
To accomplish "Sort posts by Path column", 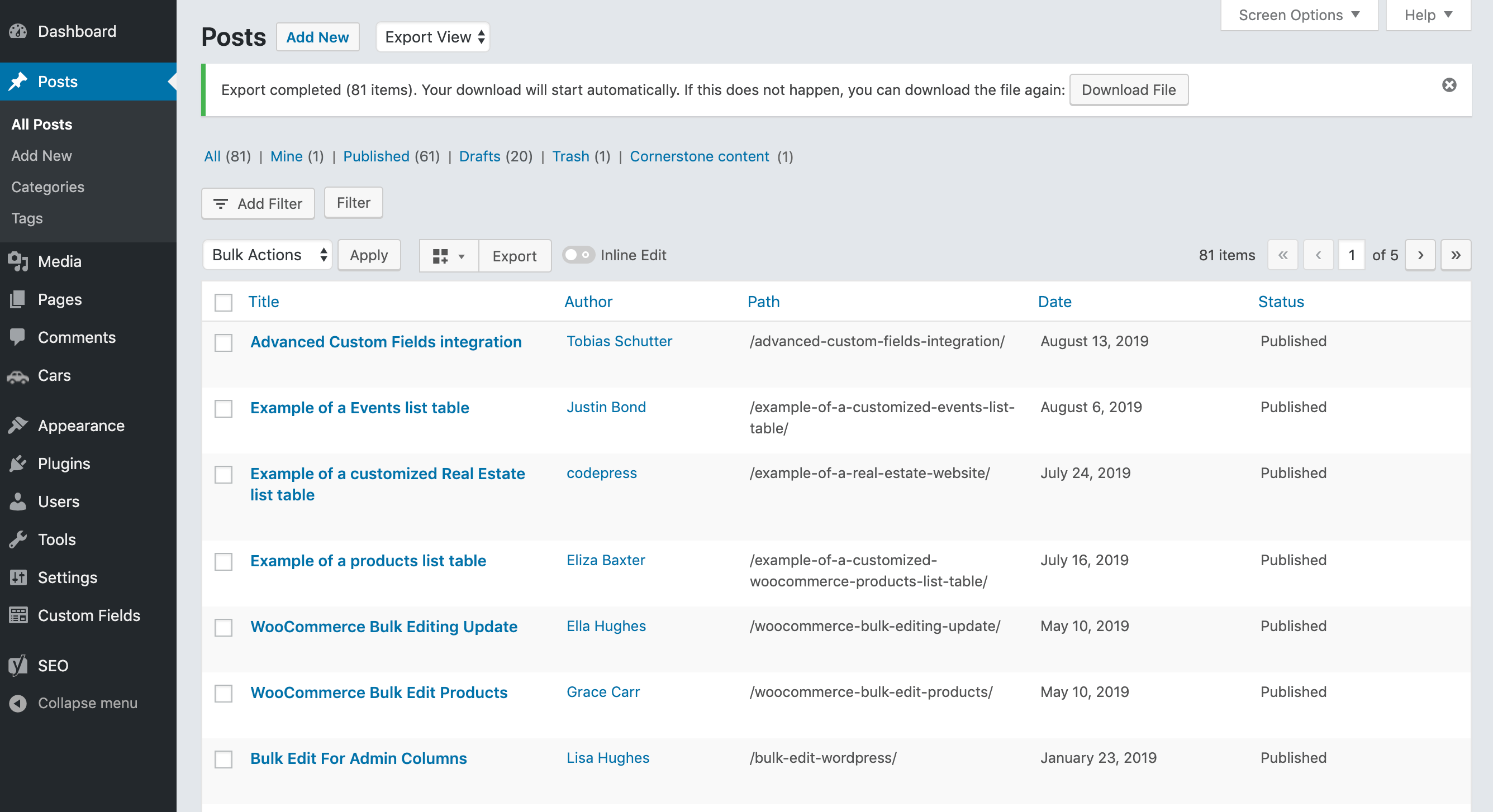I will tap(763, 302).
